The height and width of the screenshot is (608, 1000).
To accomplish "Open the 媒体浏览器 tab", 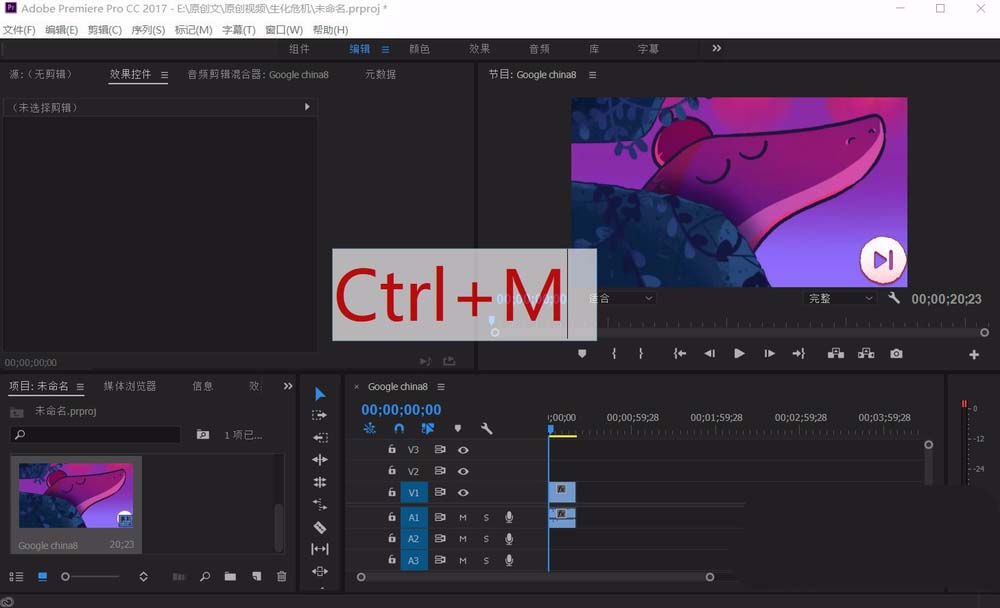I will pyautogui.click(x=129, y=386).
